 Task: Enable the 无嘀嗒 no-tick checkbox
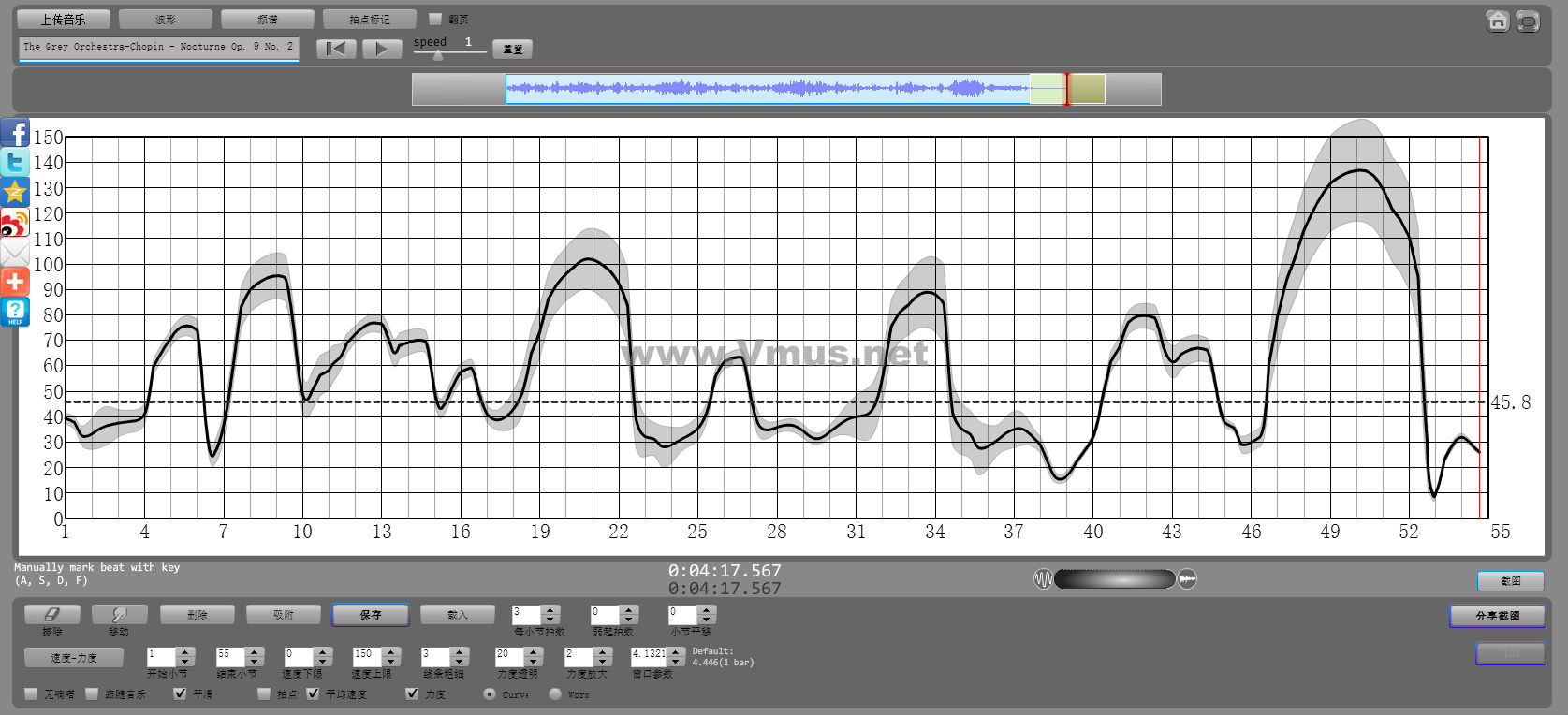32,694
